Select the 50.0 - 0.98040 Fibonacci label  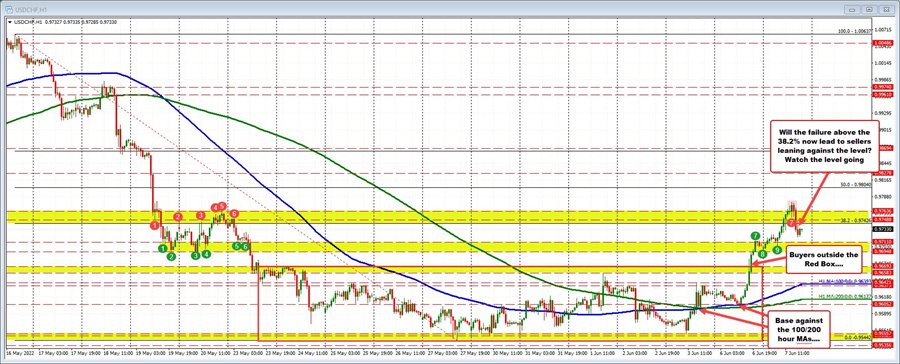pos(856,185)
